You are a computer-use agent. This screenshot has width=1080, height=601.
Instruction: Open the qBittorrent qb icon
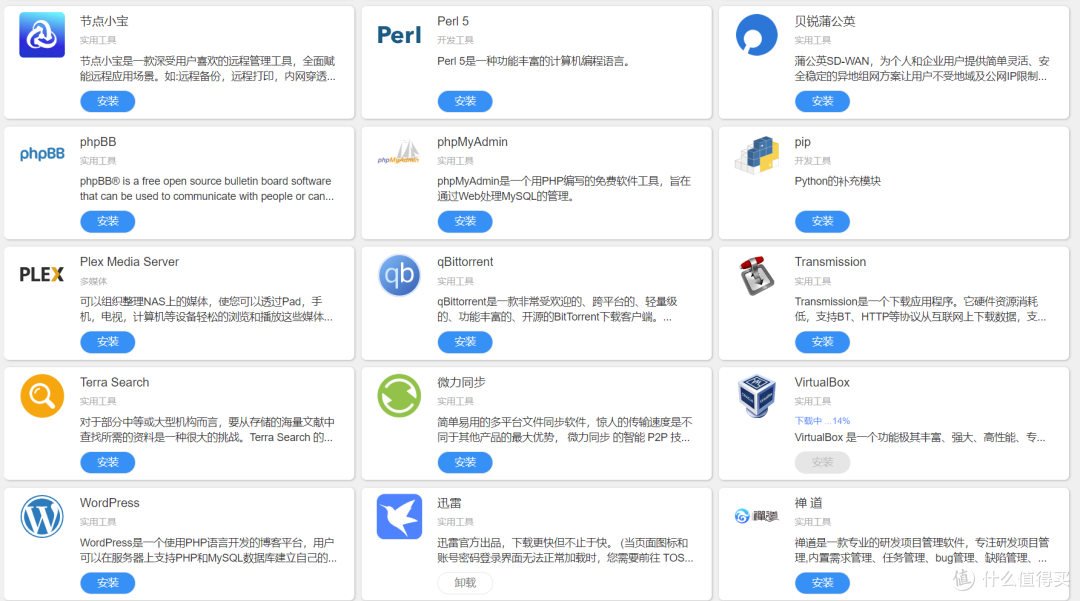(399, 275)
